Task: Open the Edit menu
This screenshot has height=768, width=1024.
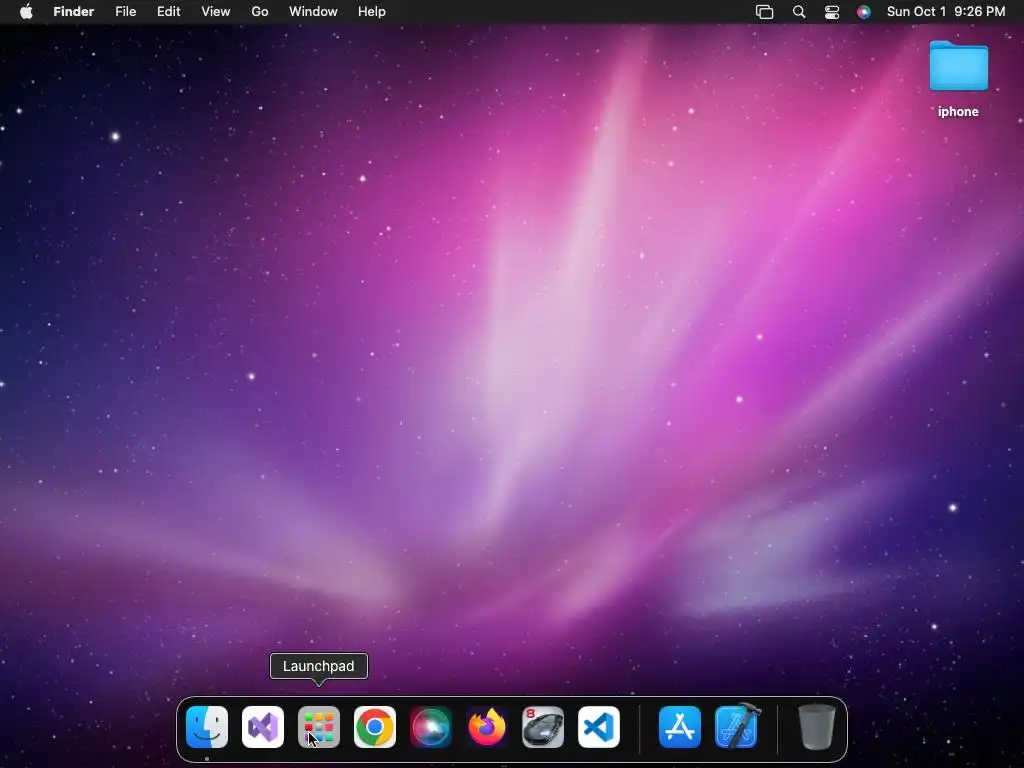Action: pos(168,12)
